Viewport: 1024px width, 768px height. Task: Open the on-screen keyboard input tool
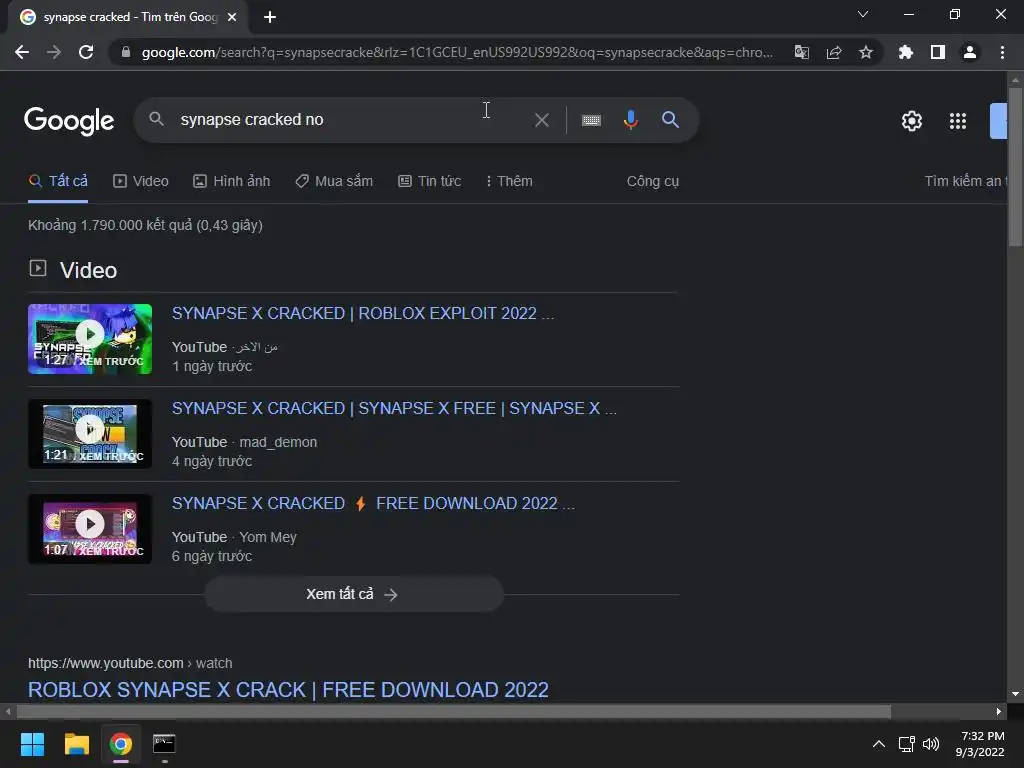591,120
